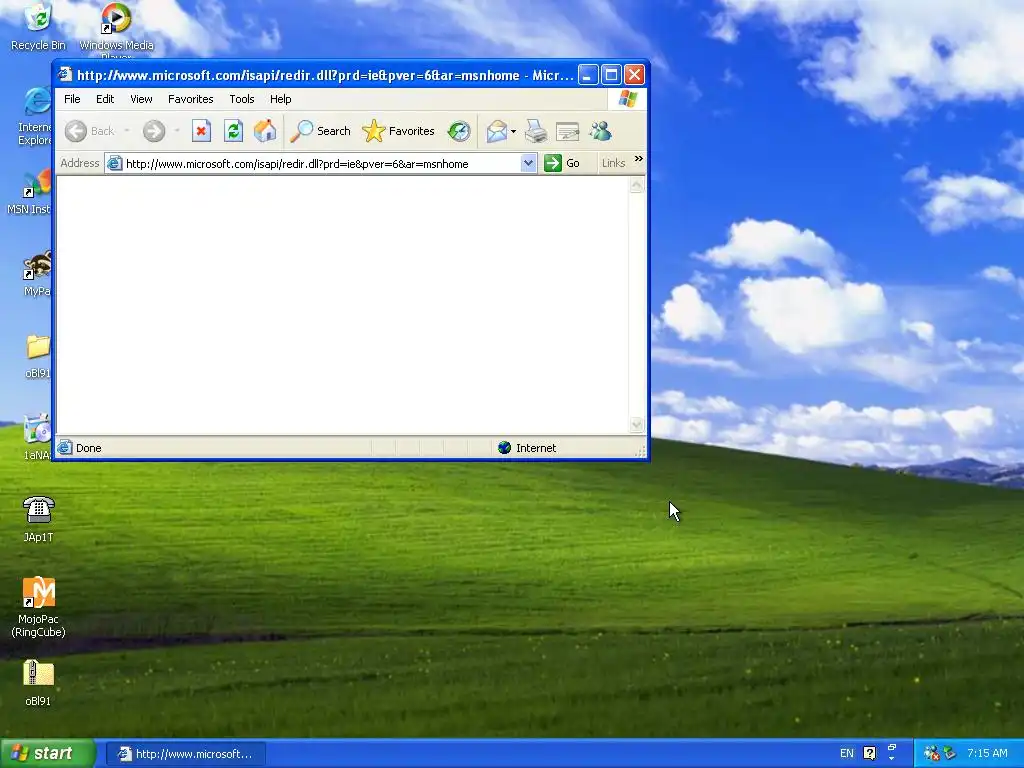Open the Favorites pane with star icon
Image resolution: width=1024 pixels, height=768 pixels.
[398, 131]
